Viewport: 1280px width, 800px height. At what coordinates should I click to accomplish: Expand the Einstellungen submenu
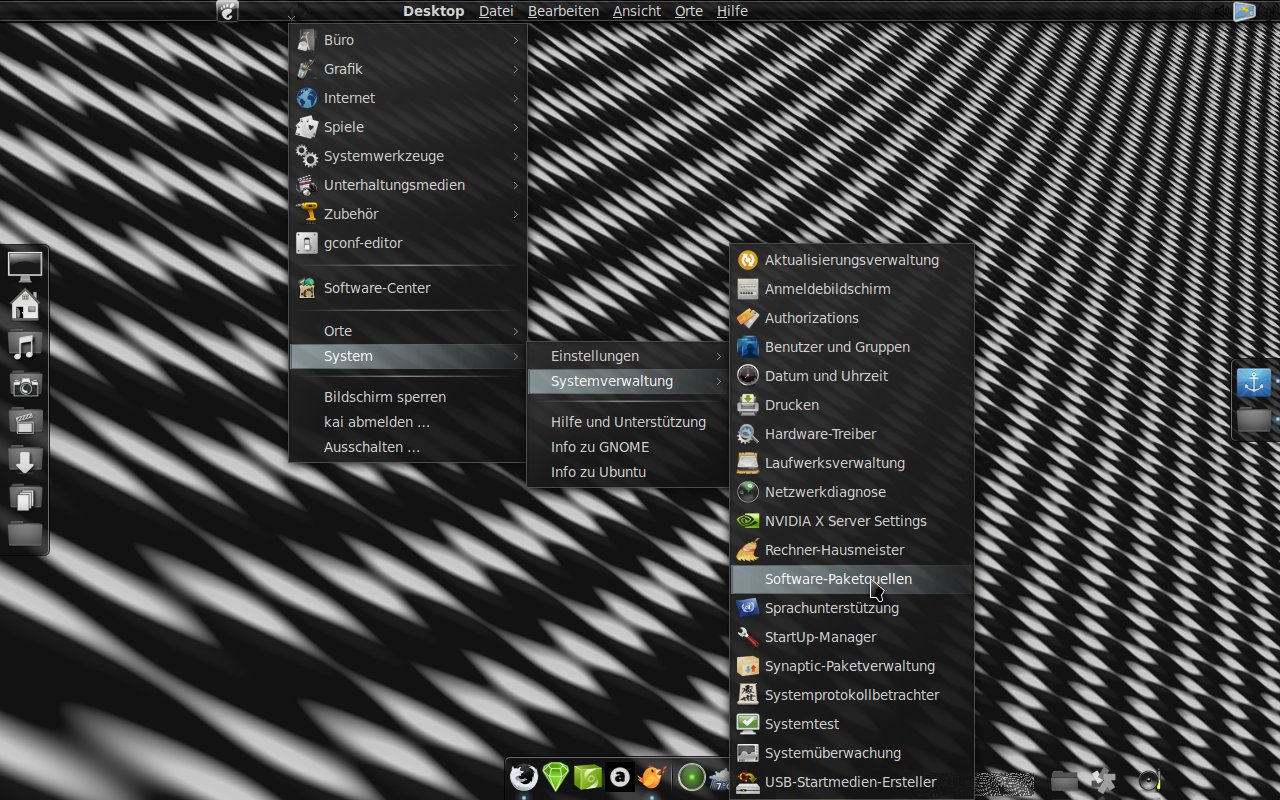(628, 356)
